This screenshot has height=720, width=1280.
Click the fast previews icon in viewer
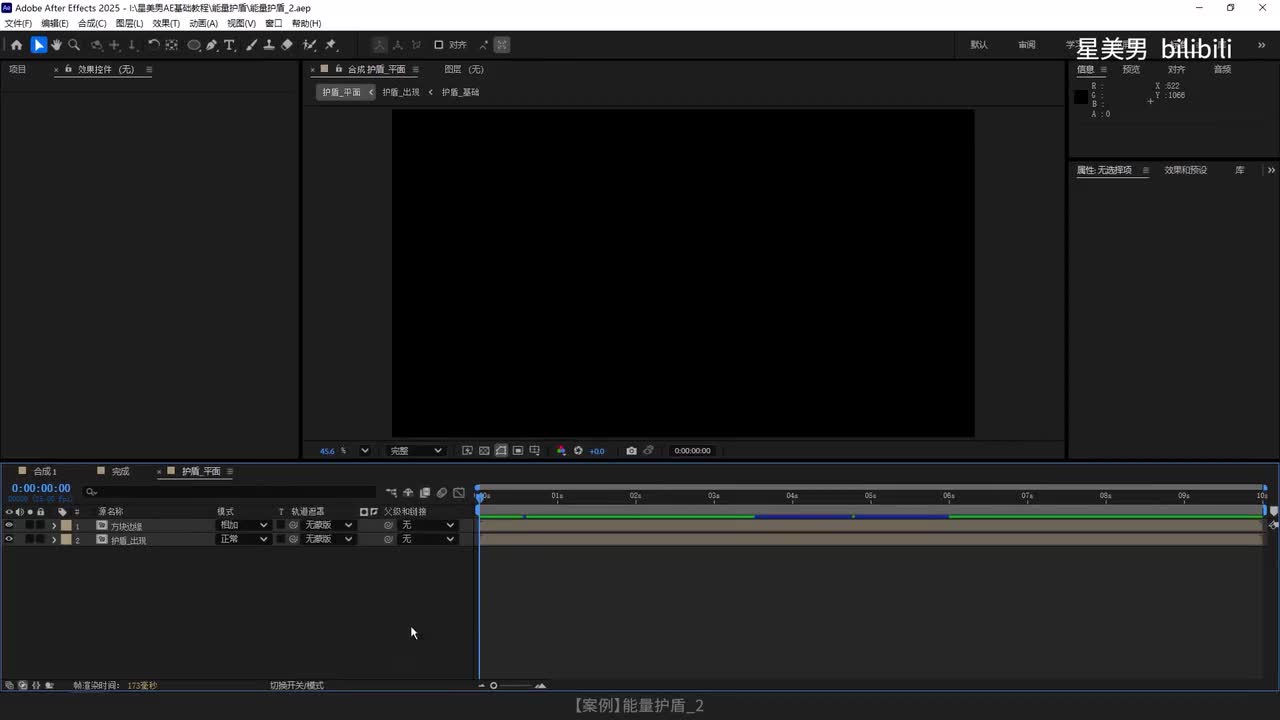467,451
